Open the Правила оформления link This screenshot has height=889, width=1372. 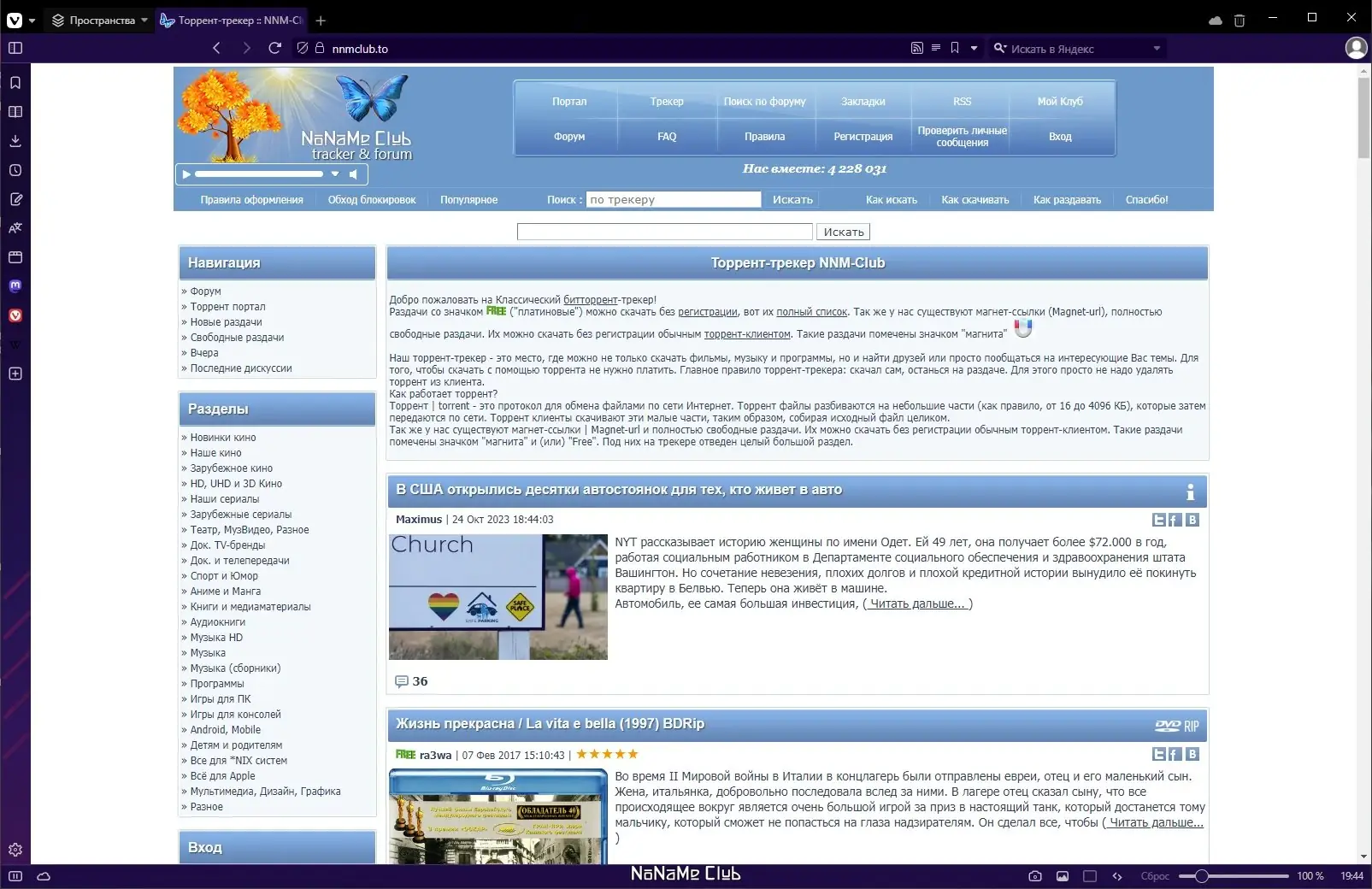(251, 200)
